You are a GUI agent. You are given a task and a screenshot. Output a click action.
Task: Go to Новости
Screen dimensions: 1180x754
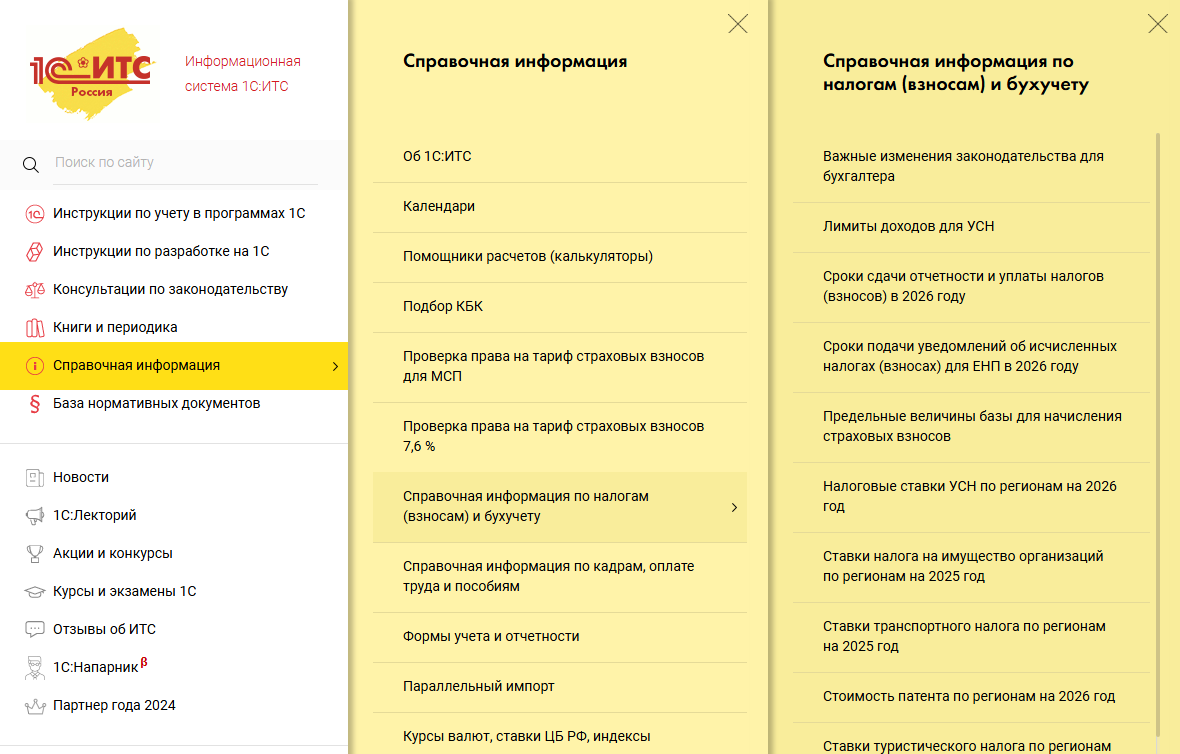point(81,477)
